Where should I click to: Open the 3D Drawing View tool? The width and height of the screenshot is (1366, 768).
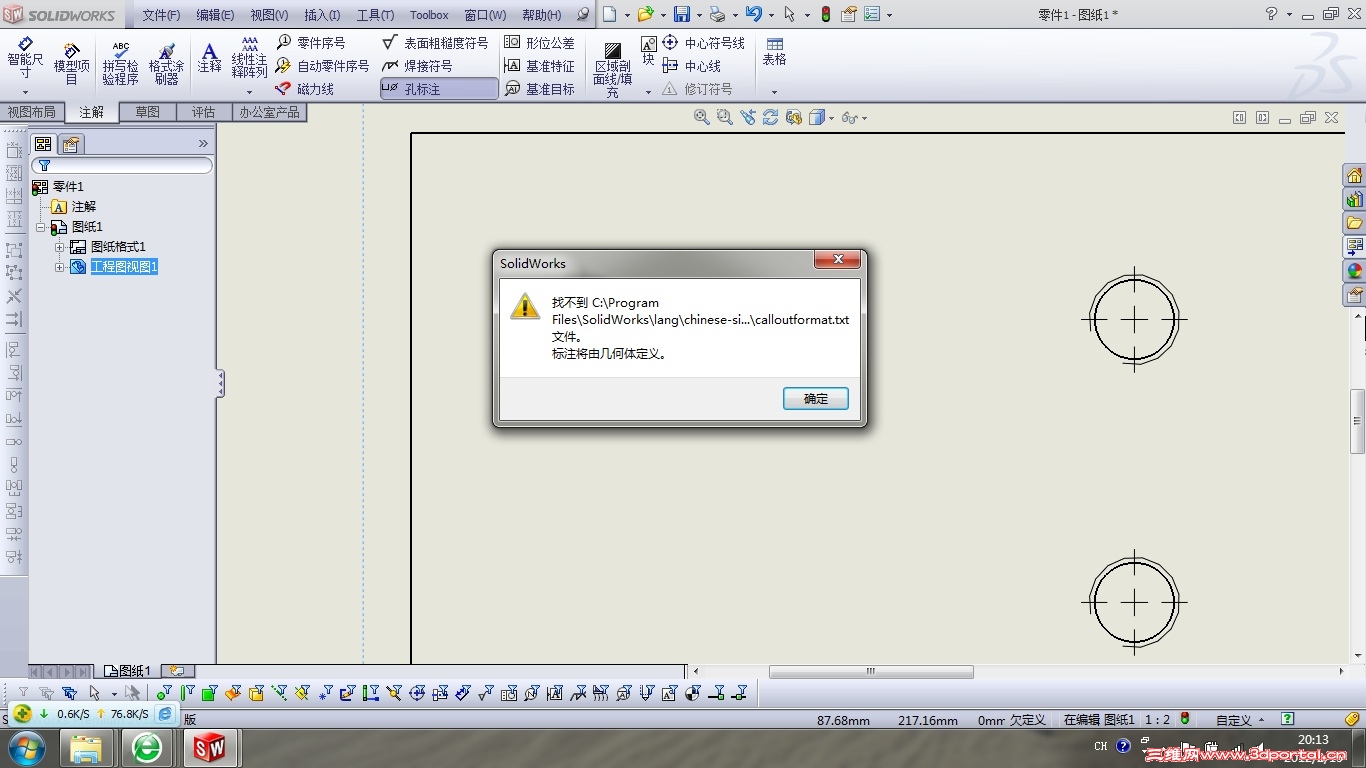(794, 118)
